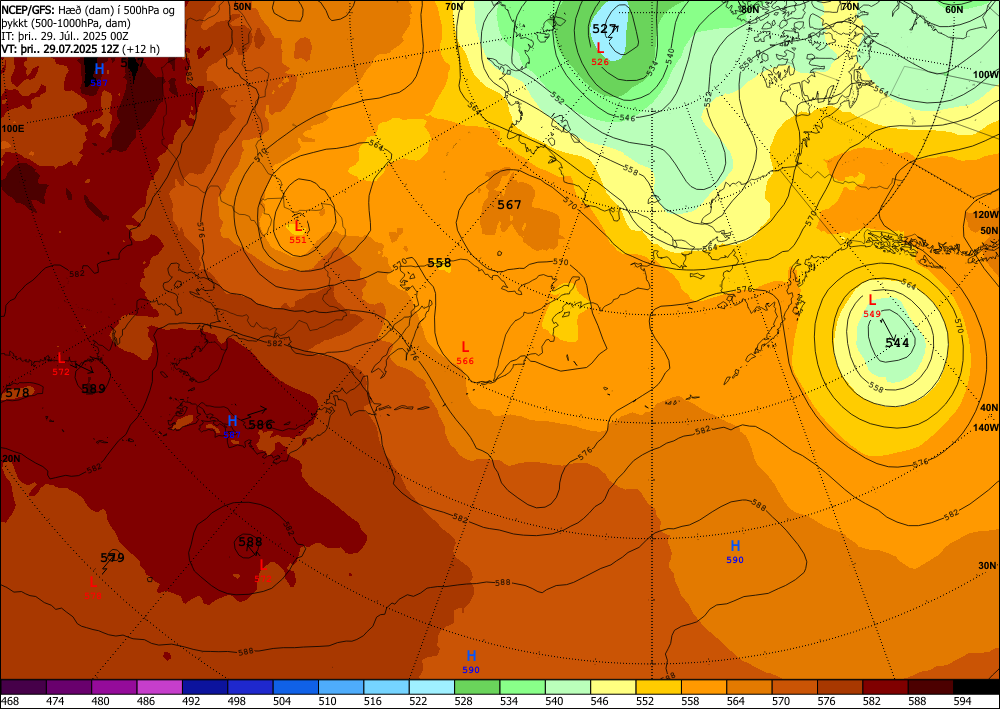Choose the legend swatch labeled 510
Image resolution: width=1000 pixels, height=709 pixels.
point(341,687)
